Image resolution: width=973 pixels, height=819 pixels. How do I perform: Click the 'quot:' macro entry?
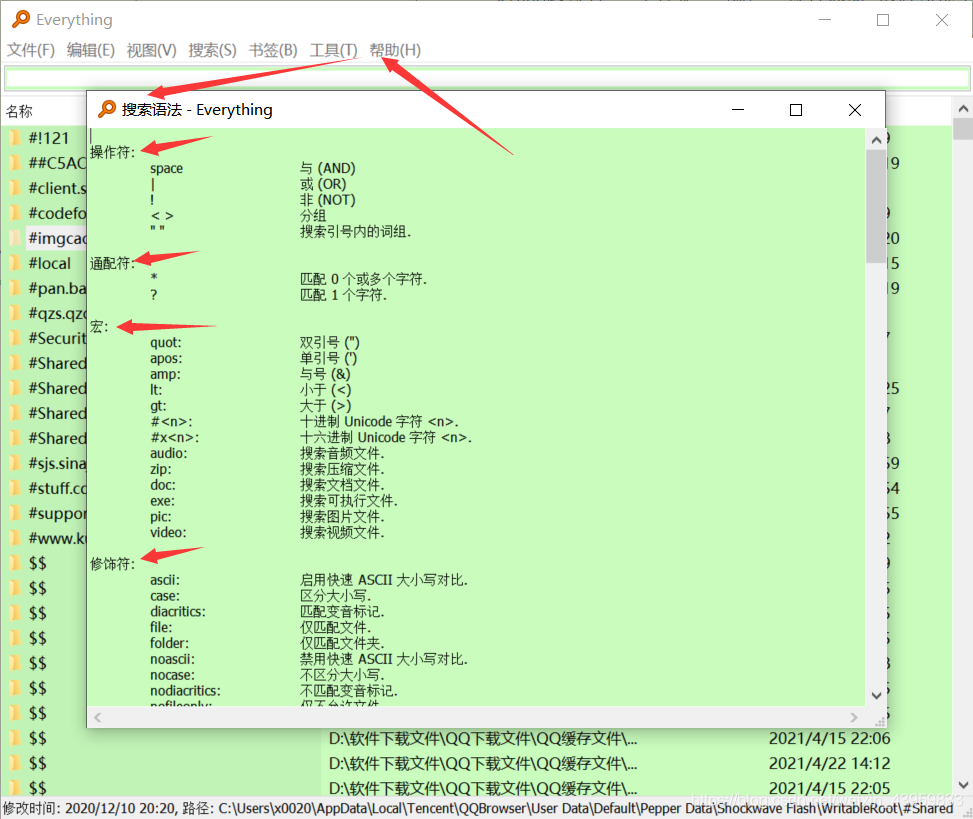tap(166, 343)
